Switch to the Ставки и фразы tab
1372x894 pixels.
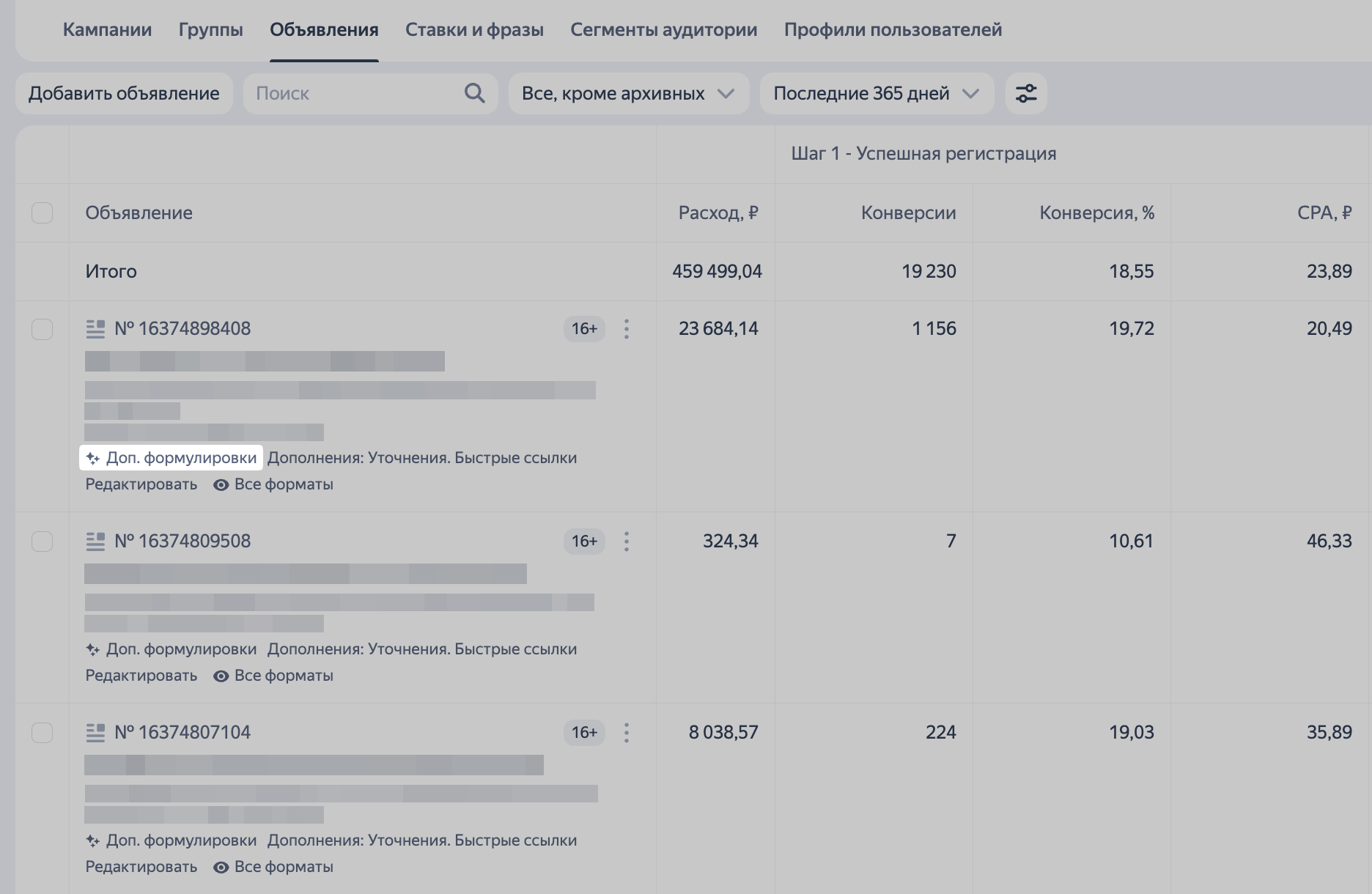pyautogui.click(x=474, y=30)
